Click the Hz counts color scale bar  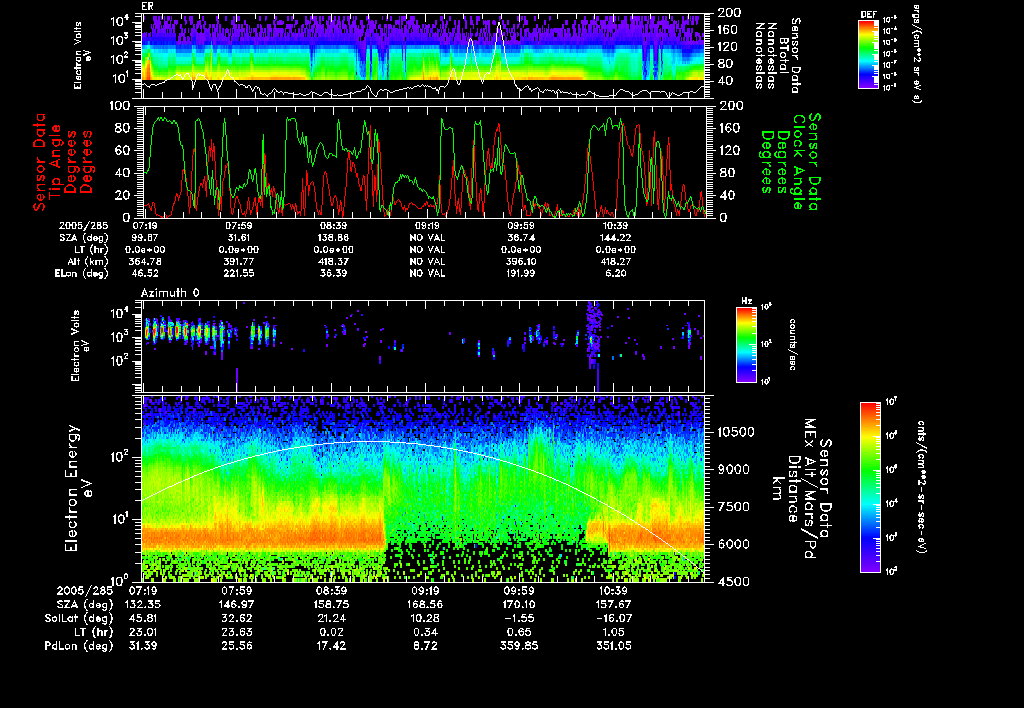point(746,344)
